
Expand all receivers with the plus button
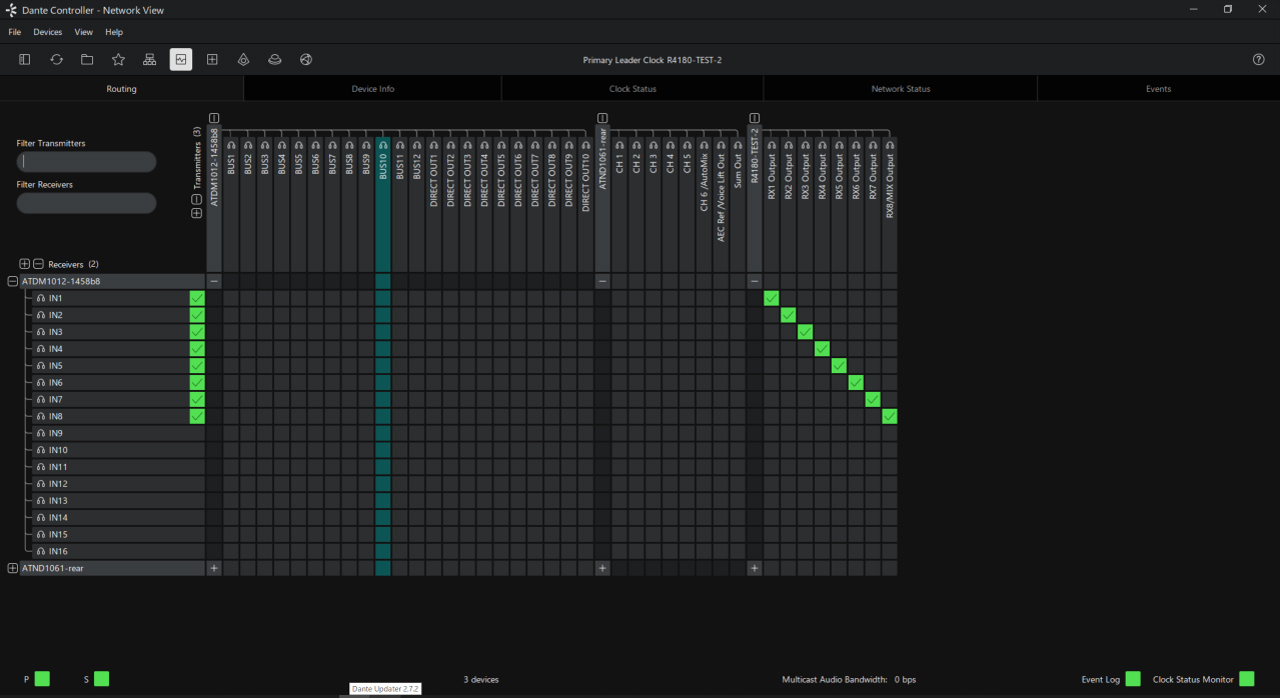point(25,264)
